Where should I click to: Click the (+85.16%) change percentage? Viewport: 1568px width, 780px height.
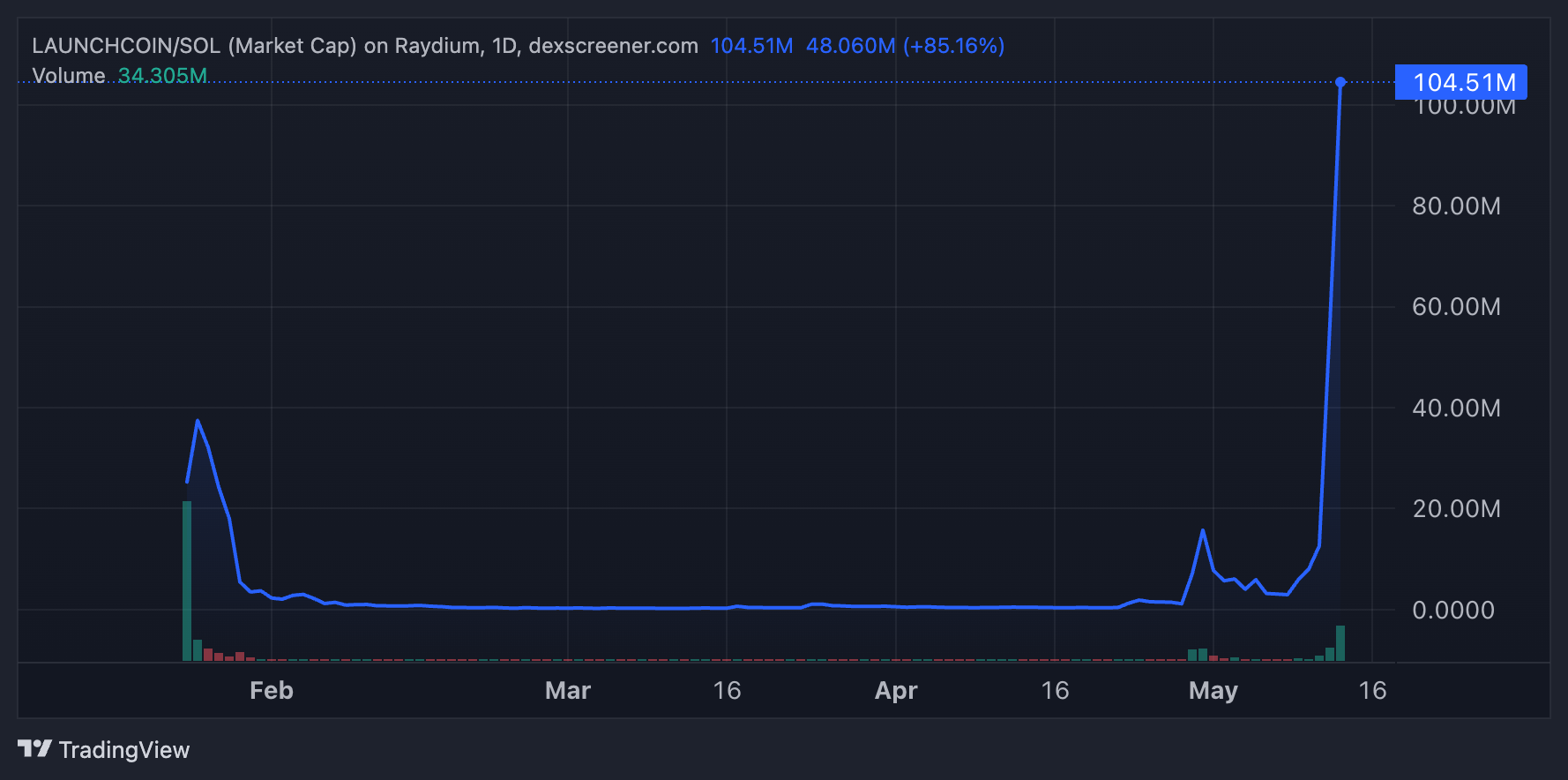pos(953,46)
